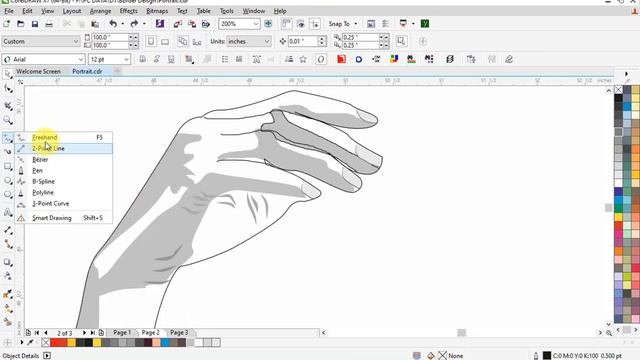Open the Effects menu
Viewport: 640px width, 360px height.
(x=128, y=11)
